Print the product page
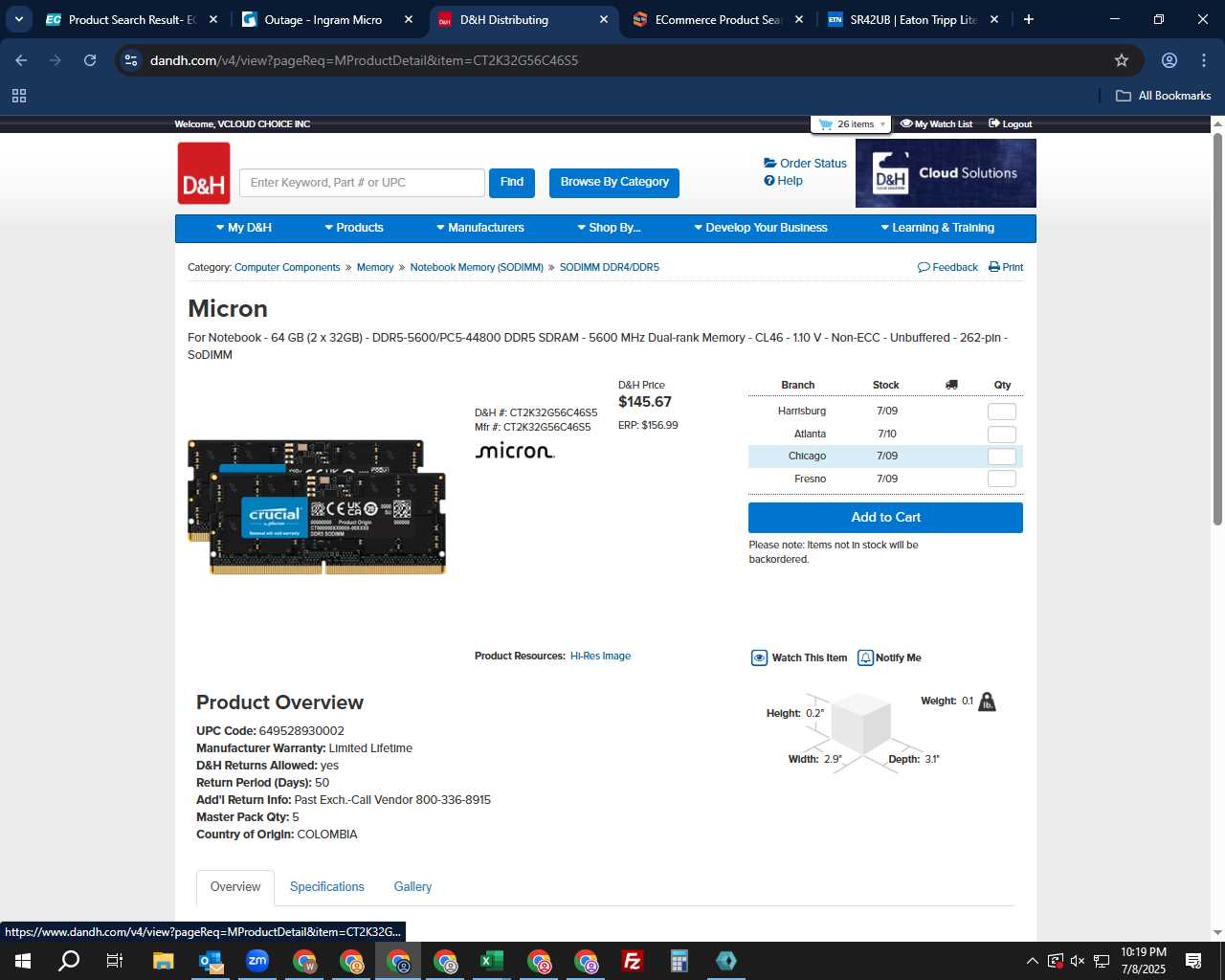This screenshot has width=1225, height=980. point(1006,268)
